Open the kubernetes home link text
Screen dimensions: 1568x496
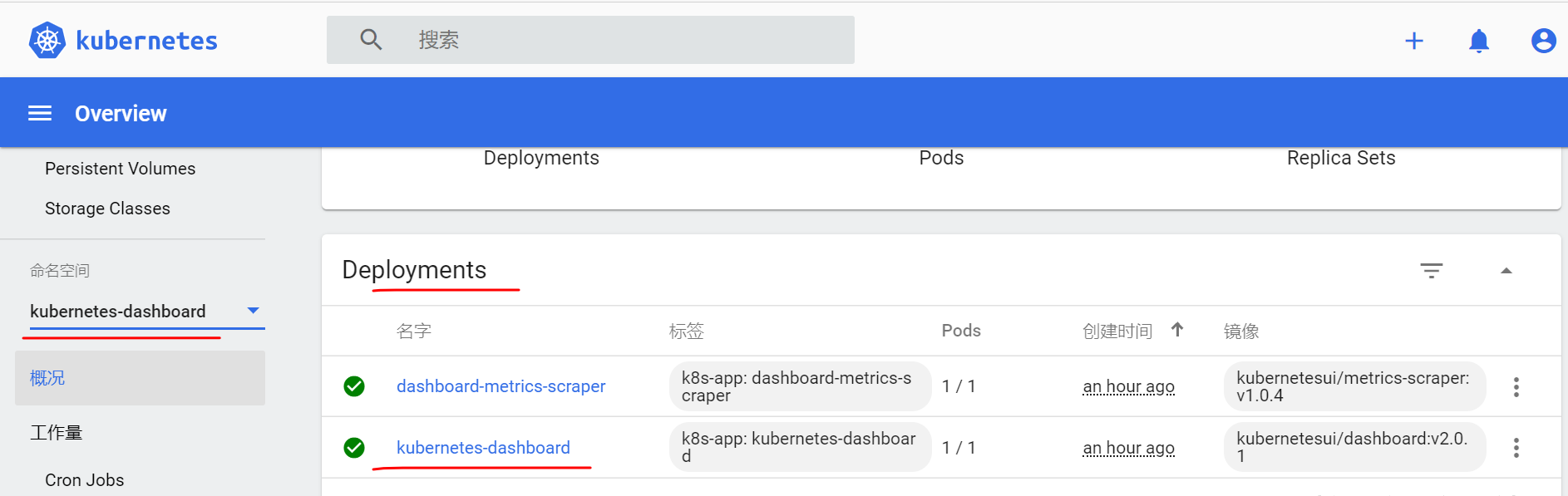(146, 41)
